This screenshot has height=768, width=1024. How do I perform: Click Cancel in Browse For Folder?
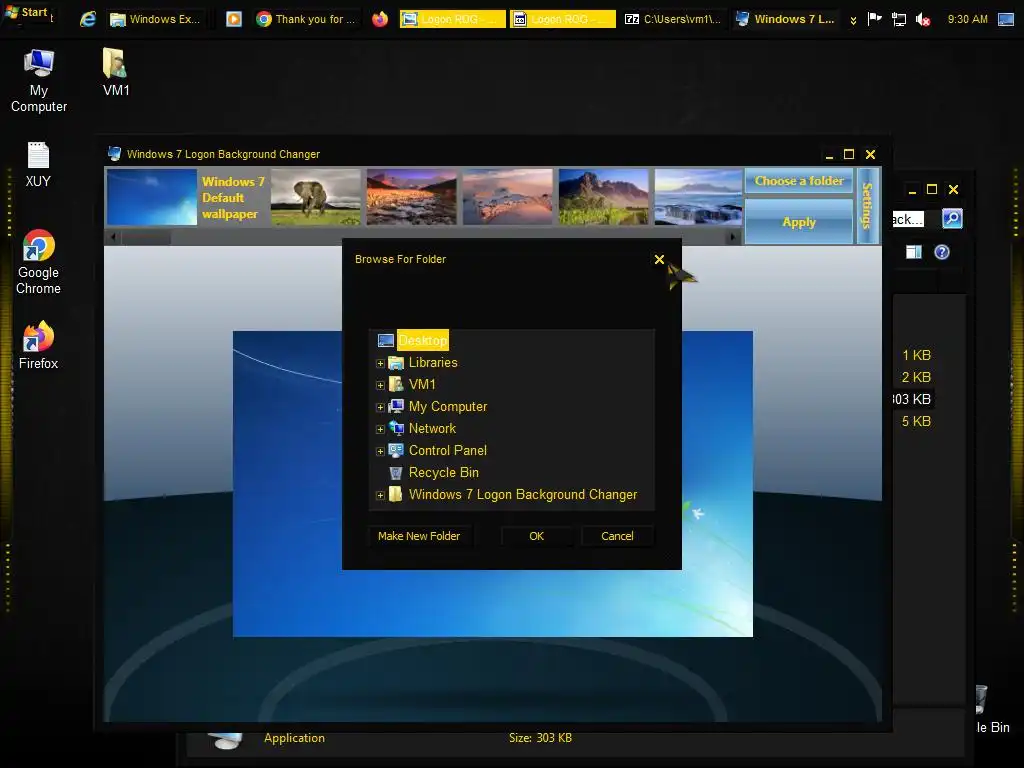pos(617,536)
